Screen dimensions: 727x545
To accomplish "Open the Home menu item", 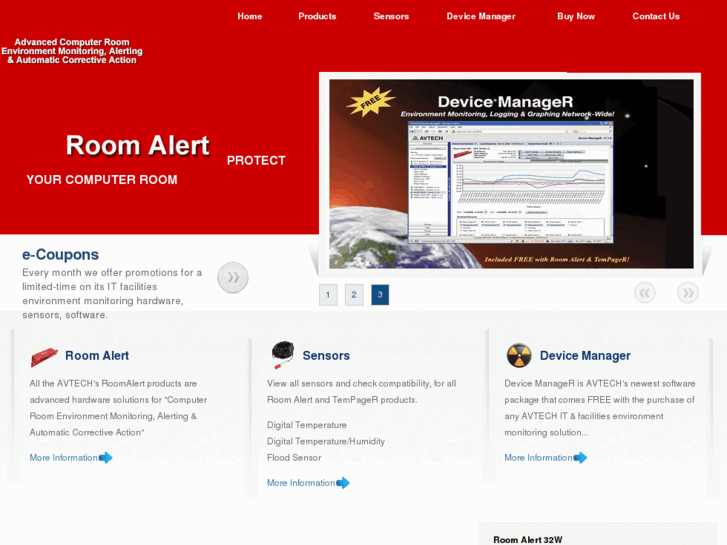I will point(249,16).
